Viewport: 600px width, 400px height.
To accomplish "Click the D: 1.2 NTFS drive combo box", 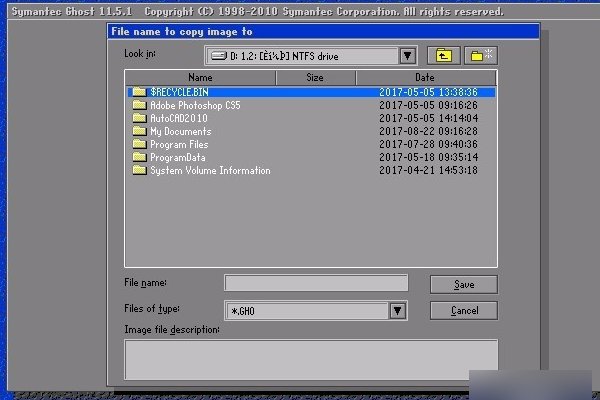I will 311,56.
